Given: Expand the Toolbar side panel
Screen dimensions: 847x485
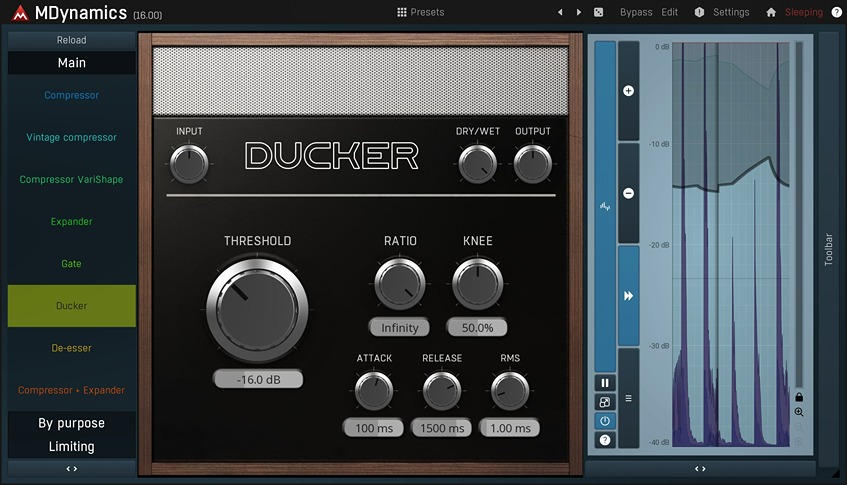Looking at the screenshot, I should point(828,248).
